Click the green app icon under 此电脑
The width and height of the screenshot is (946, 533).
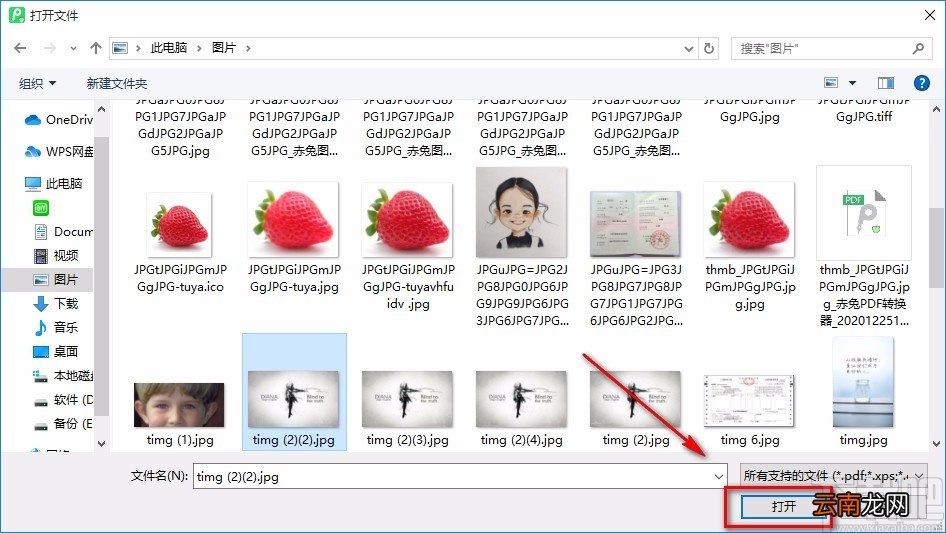point(41,208)
